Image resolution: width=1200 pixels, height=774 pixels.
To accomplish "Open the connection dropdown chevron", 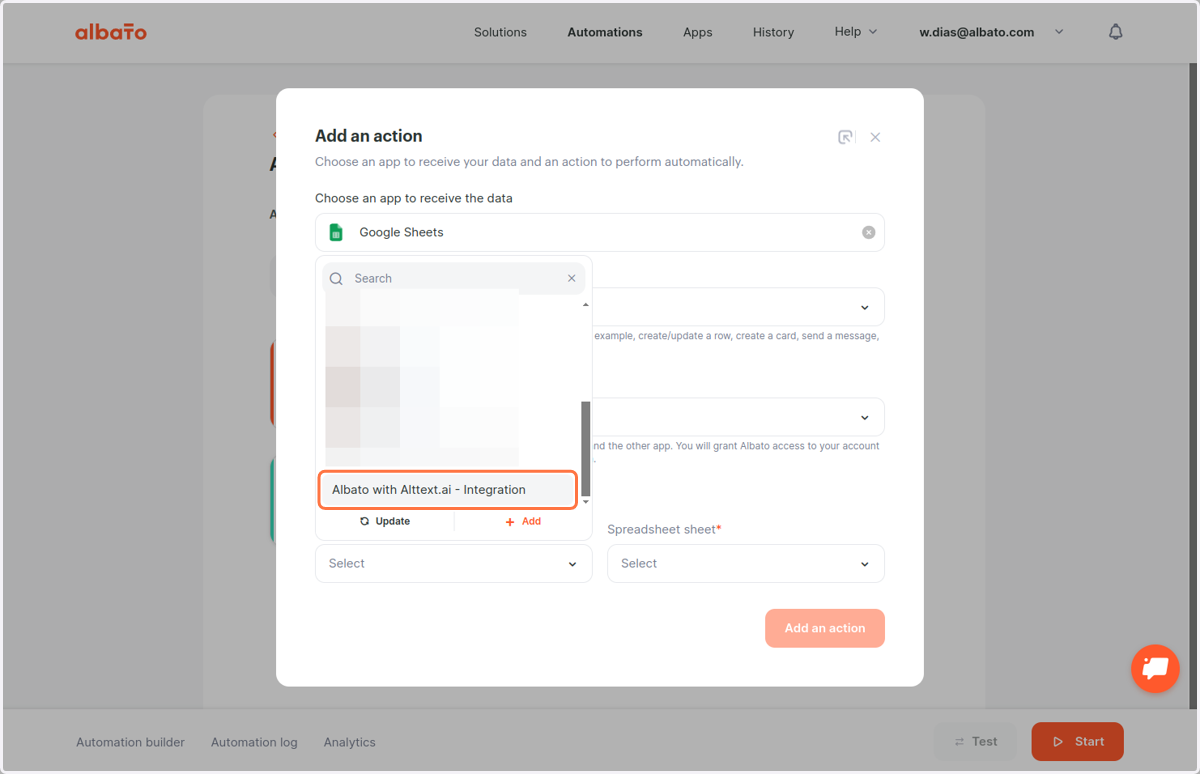I will [x=865, y=417].
